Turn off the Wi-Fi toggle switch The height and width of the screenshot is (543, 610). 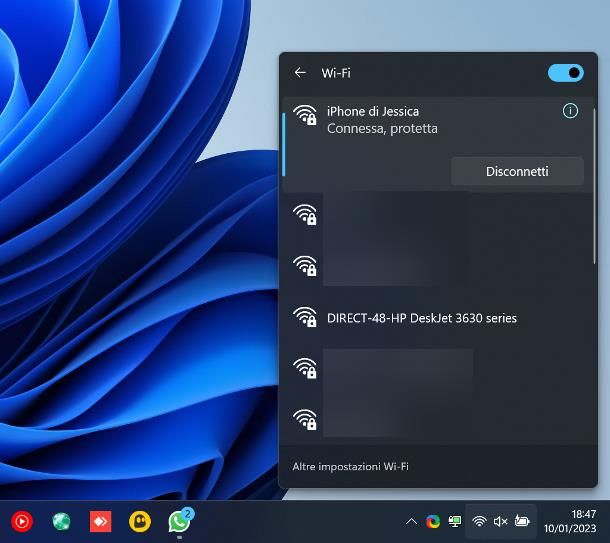[x=565, y=73]
